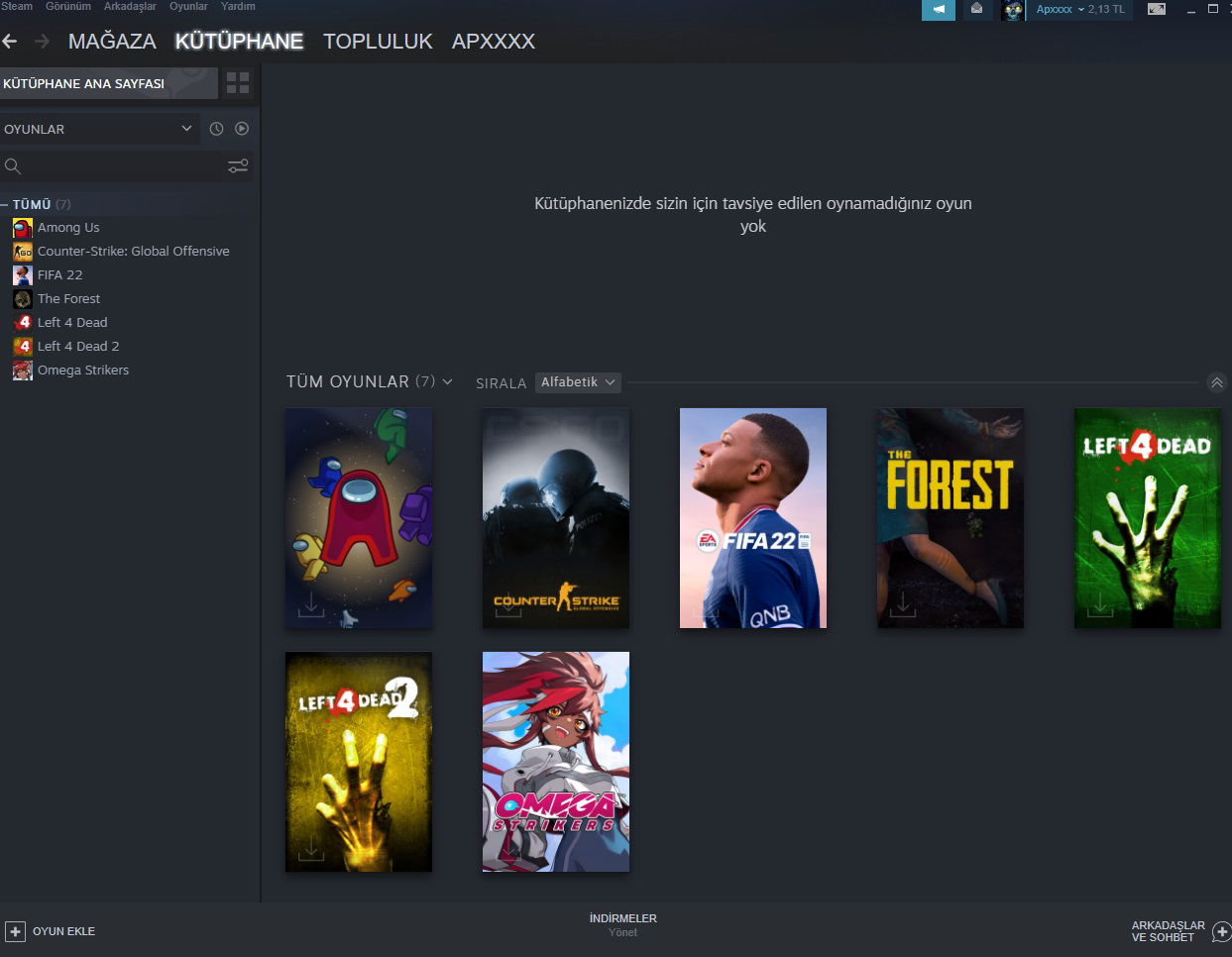Image resolution: width=1232 pixels, height=957 pixels.
Task: Open the FIFA 22 cover thumbnail
Action: pyautogui.click(x=753, y=518)
